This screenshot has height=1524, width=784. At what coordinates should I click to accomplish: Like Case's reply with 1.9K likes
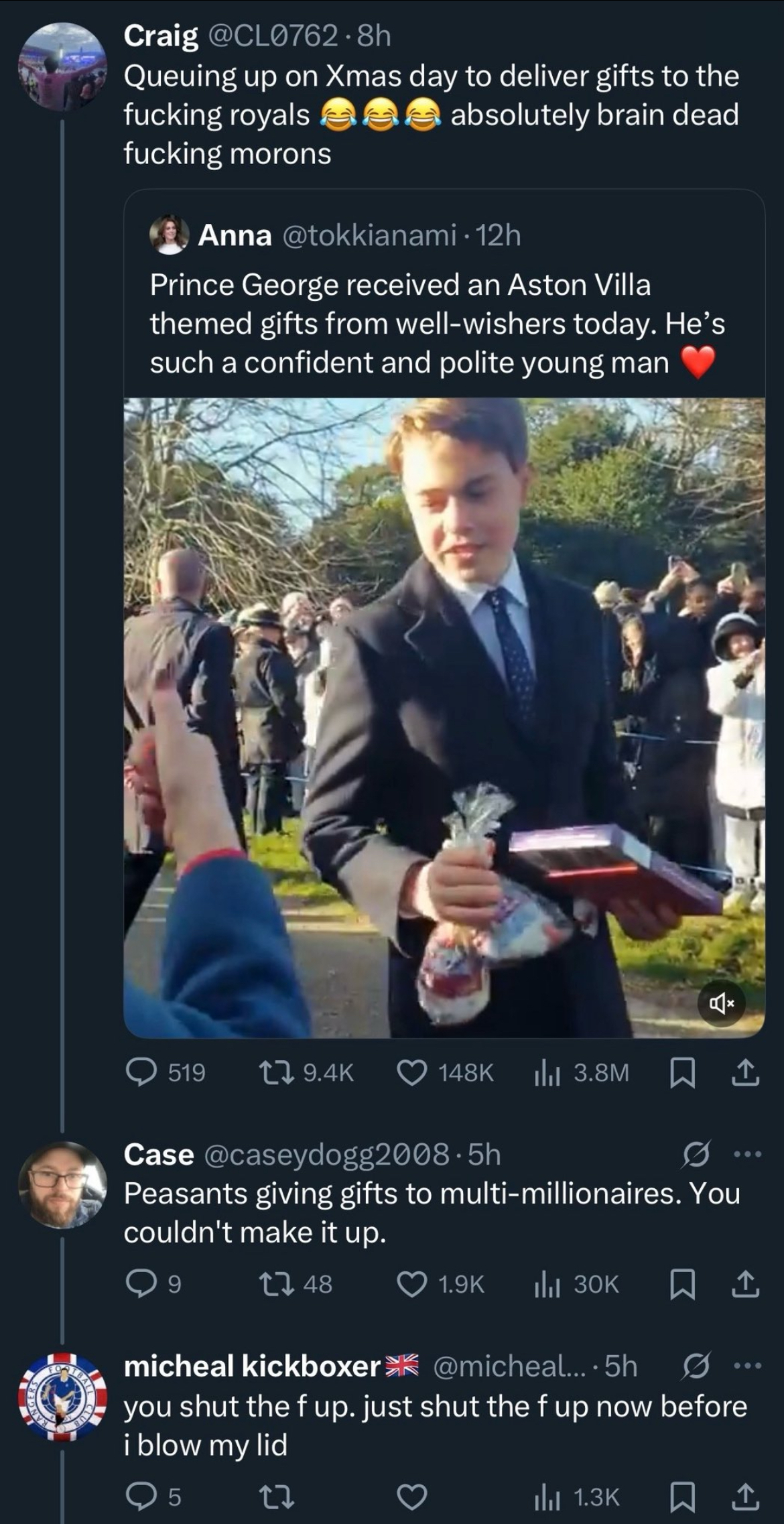click(x=440, y=1283)
